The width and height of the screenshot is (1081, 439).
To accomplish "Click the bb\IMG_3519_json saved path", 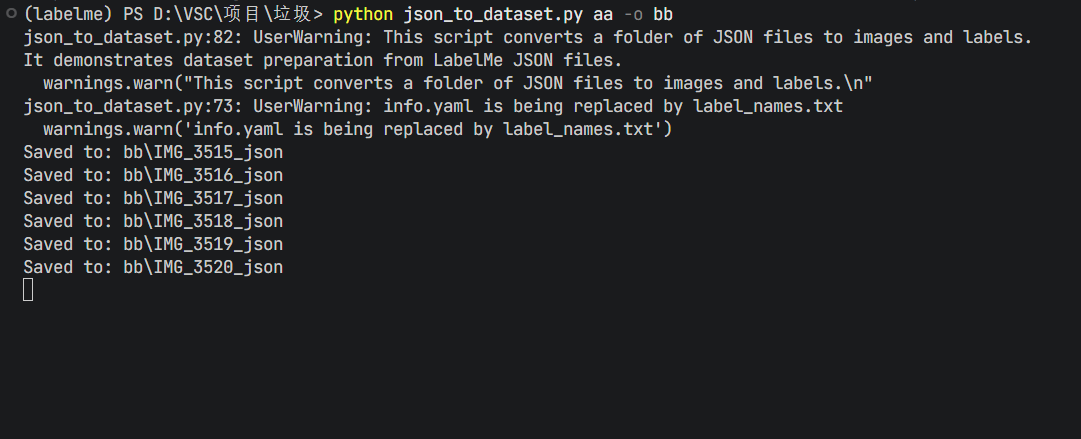I will click(203, 244).
